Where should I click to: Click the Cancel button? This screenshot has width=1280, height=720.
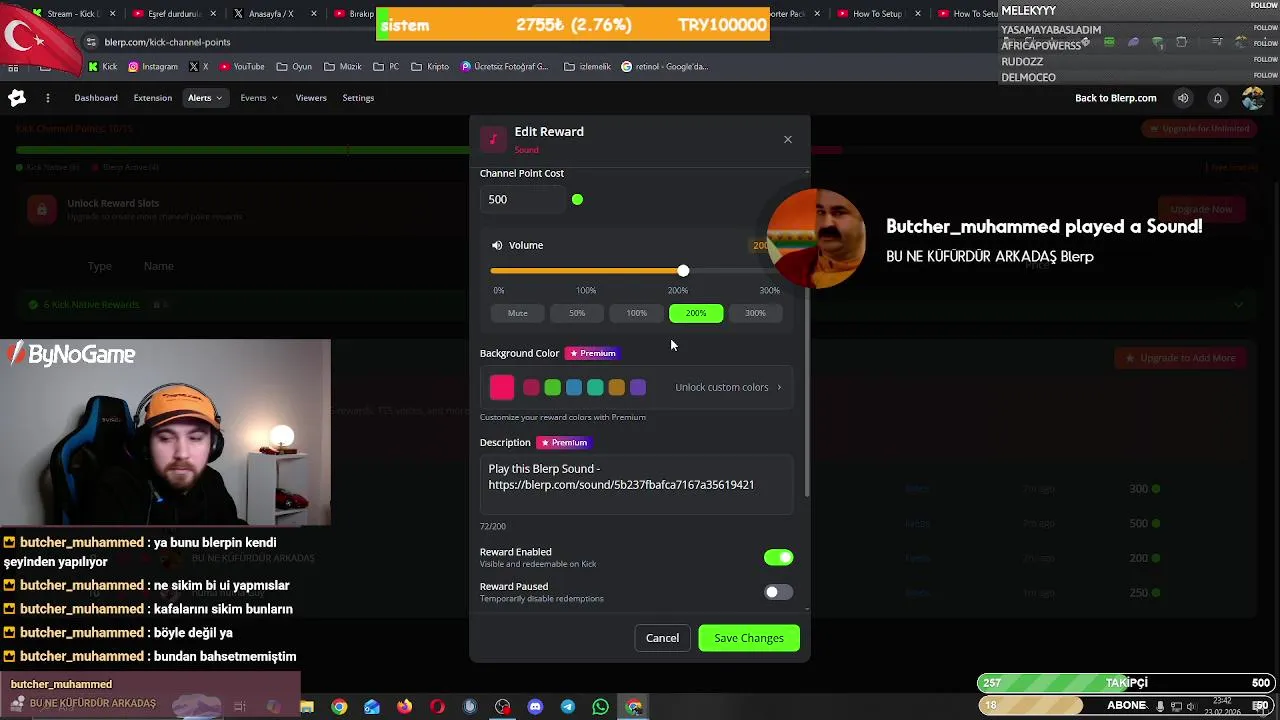[662, 638]
